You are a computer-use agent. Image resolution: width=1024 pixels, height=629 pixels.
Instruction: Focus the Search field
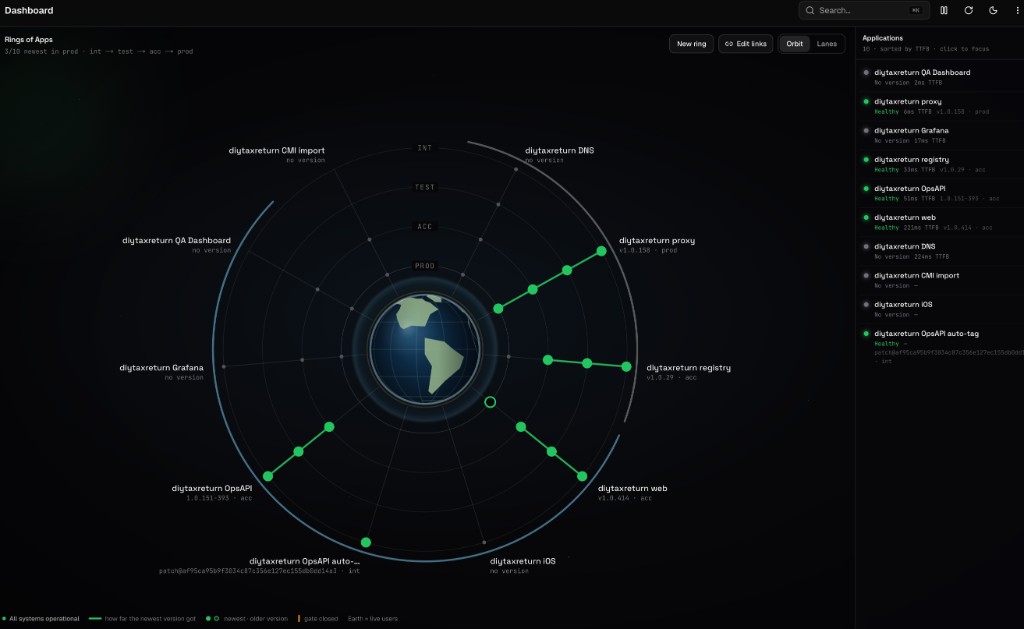863,10
